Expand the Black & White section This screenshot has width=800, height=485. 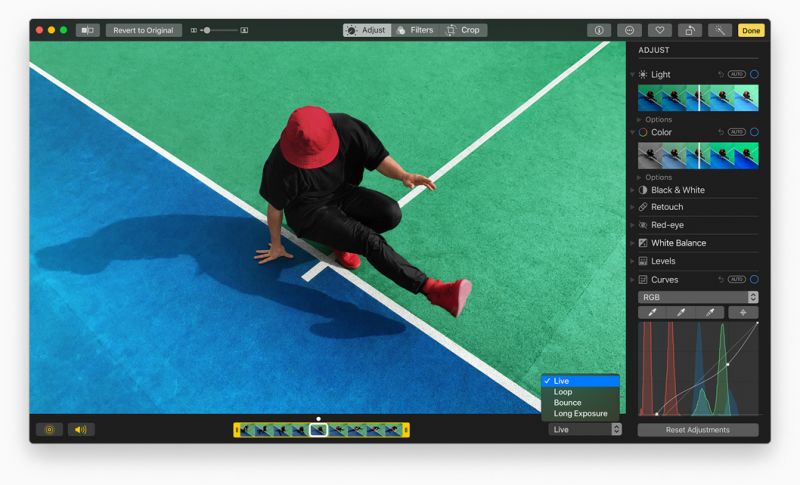click(x=633, y=190)
